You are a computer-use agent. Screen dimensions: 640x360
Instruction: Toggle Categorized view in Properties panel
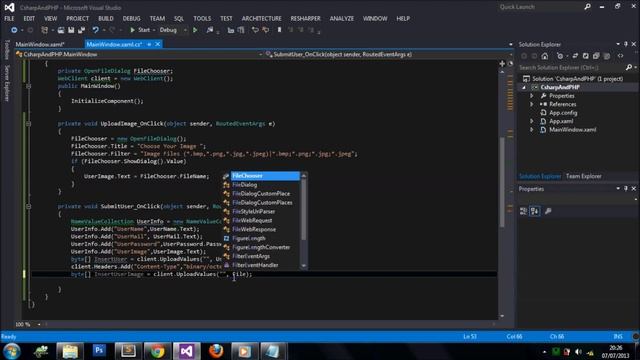coord(524,211)
